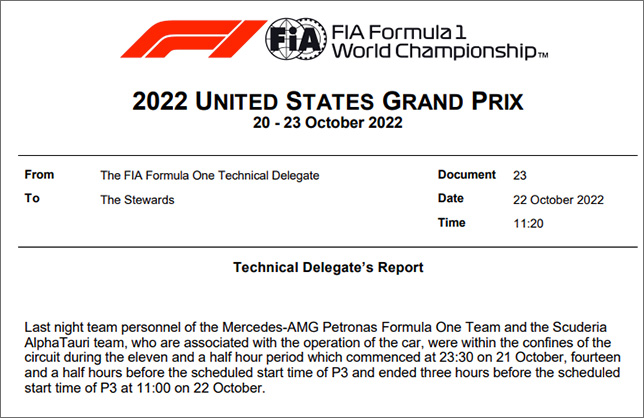644x418 pixels.
Task: Click the To label
Action: coord(32,198)
